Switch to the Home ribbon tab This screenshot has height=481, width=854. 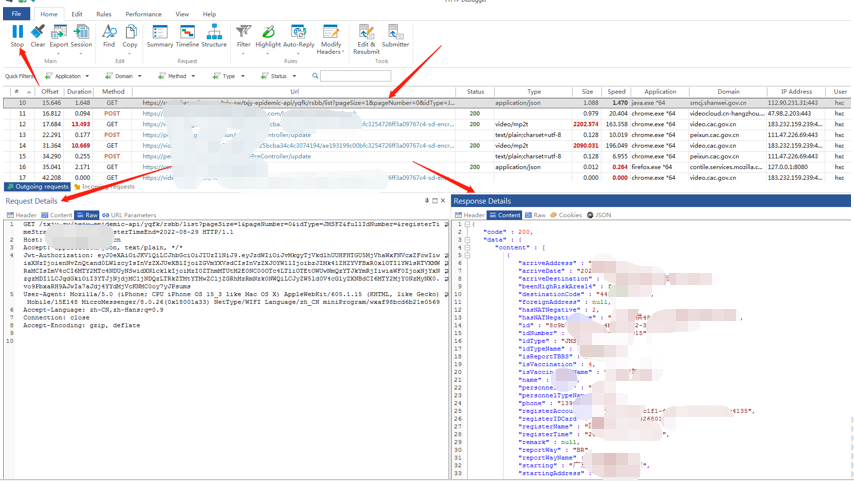(48, 14)
